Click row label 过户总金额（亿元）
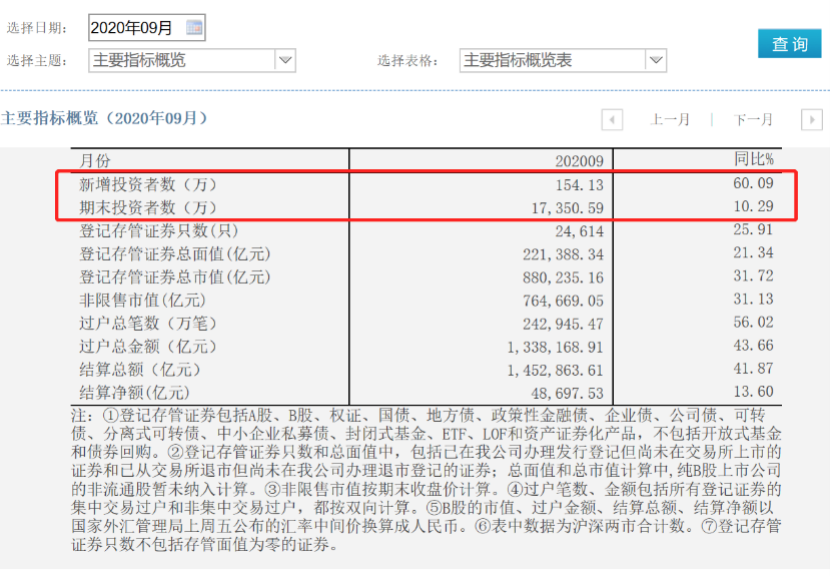Image resolution: width=832 pixels, height=576 pixels. pos(148,346)
